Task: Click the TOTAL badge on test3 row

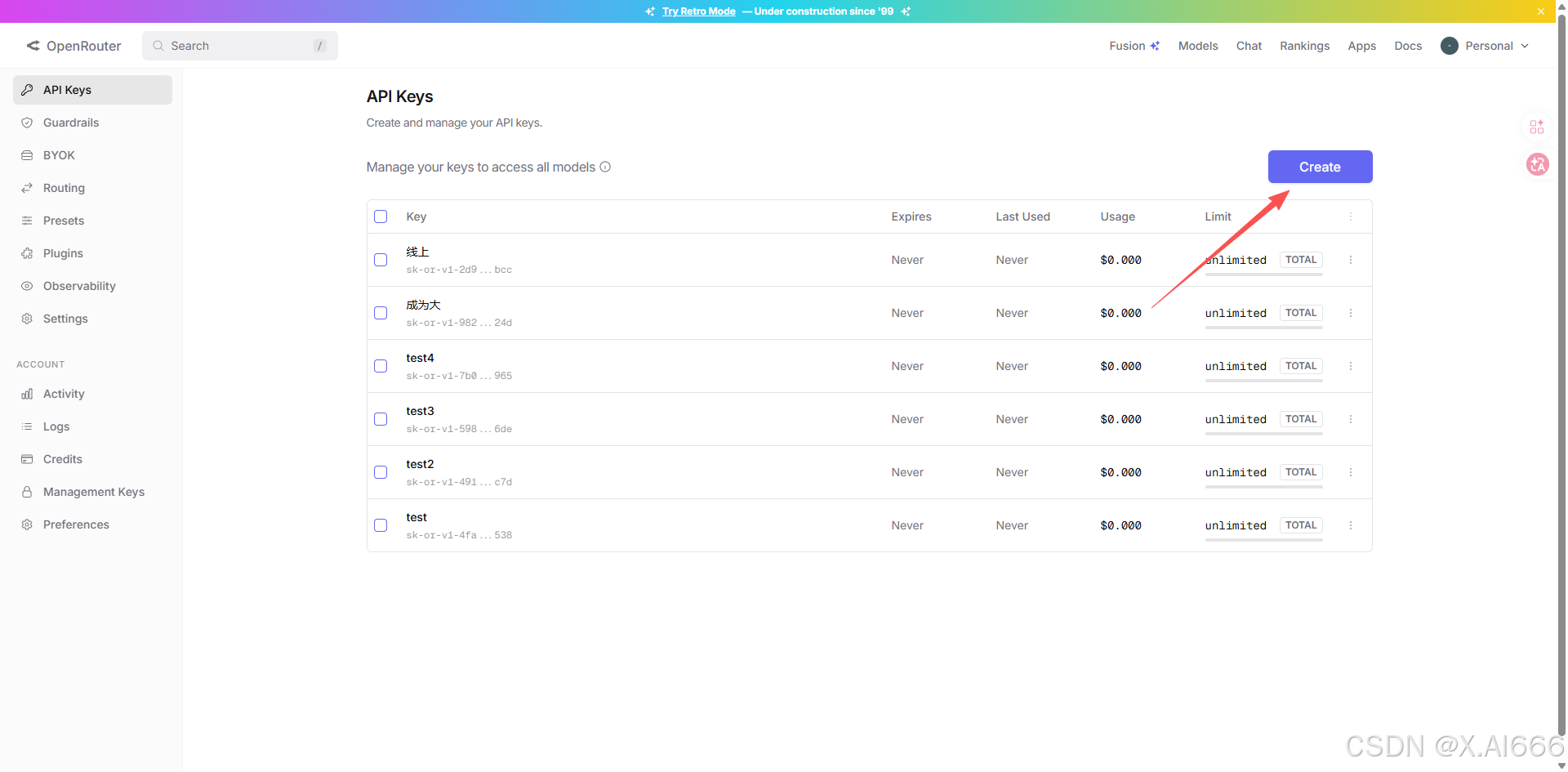Action: tap(1301, 419)
